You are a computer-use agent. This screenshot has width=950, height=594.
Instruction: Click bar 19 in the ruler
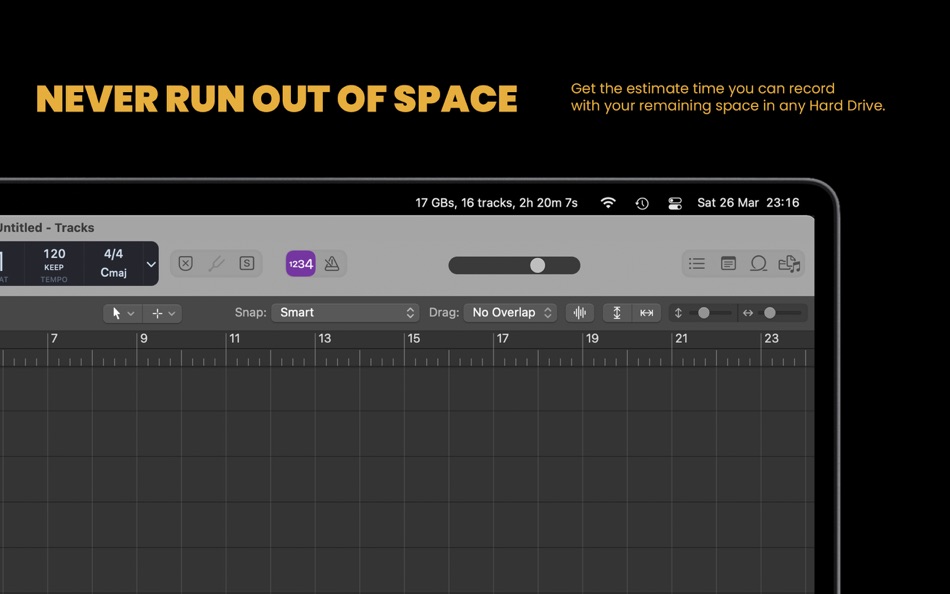593,338
